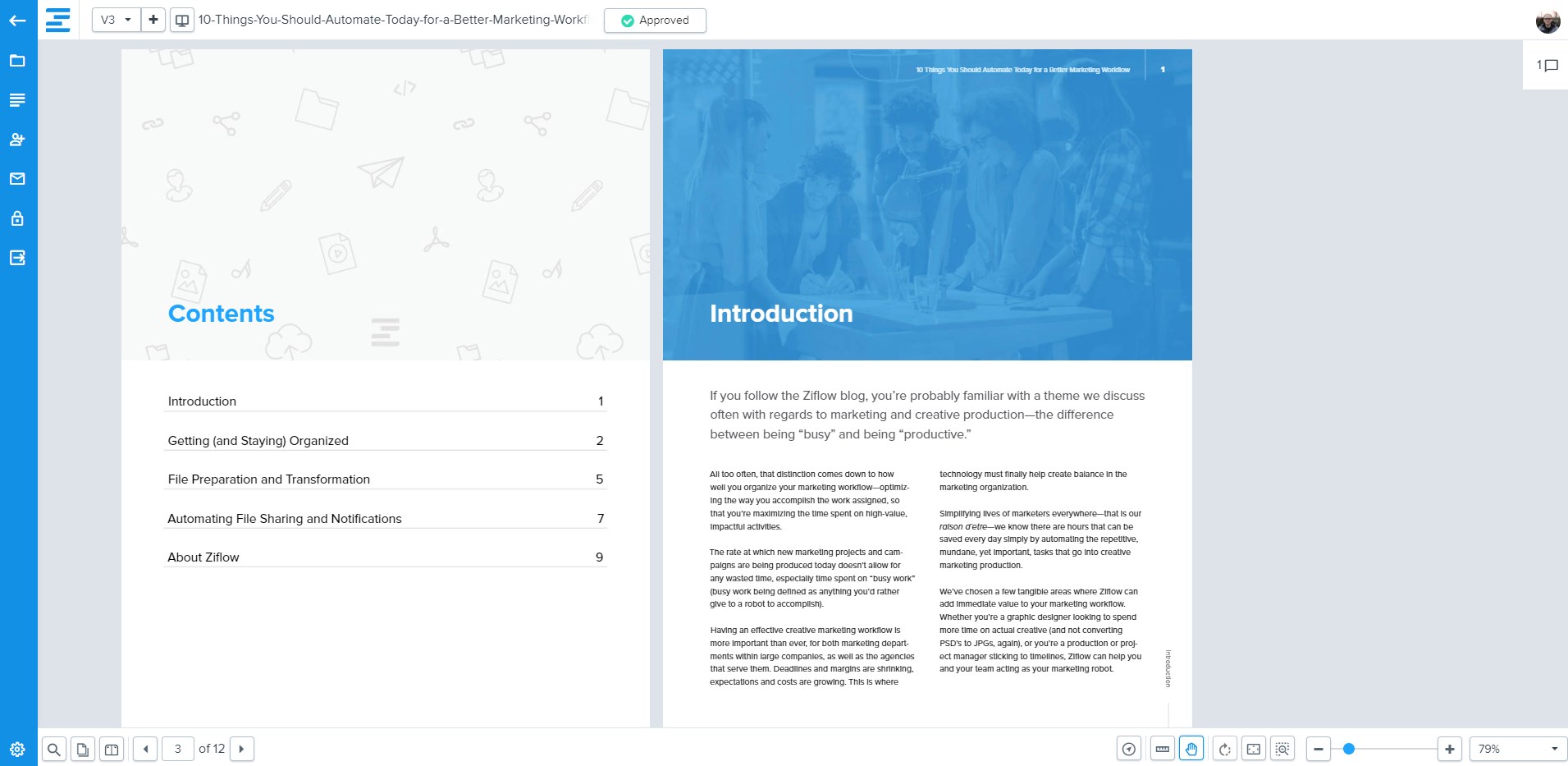Open the email notifications sidebar item
This screenshot has height=766, width=1568.
click(17, 179)
